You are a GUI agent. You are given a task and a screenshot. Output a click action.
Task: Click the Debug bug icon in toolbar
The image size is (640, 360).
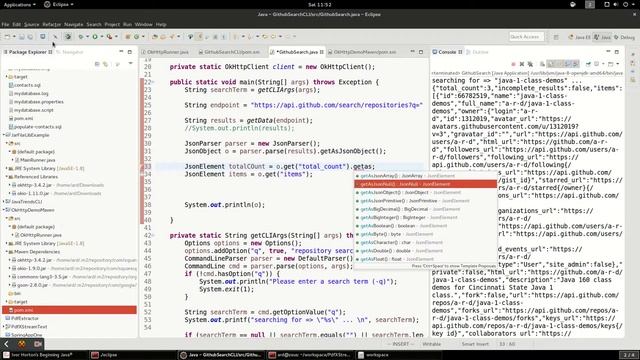click(81, 37)
